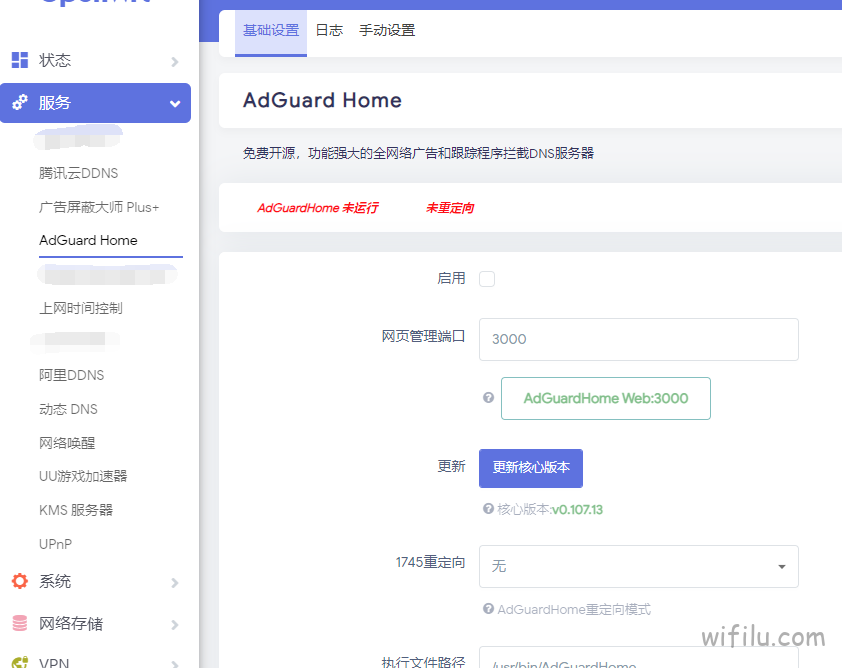Expand the 网络存储 menu chevron

pos(175,625)
